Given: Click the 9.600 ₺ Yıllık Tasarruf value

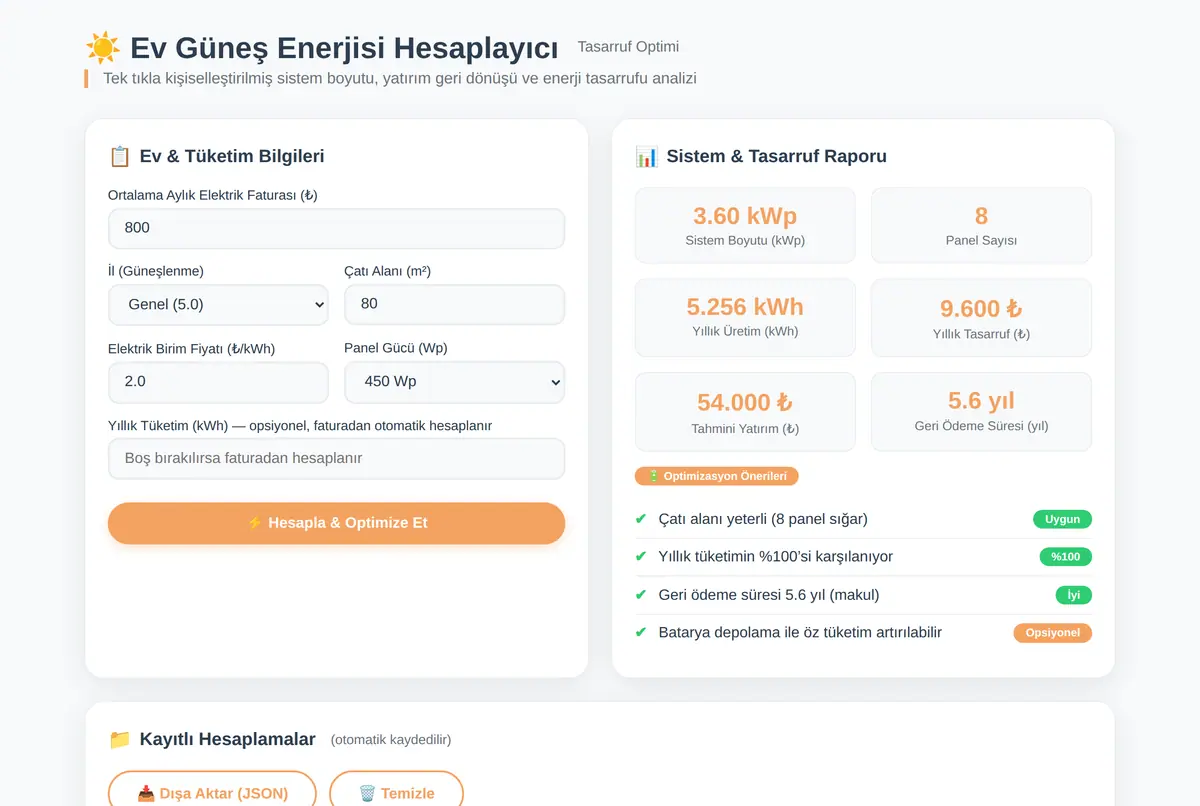Looking at the screenshot, I should point(981,309).
